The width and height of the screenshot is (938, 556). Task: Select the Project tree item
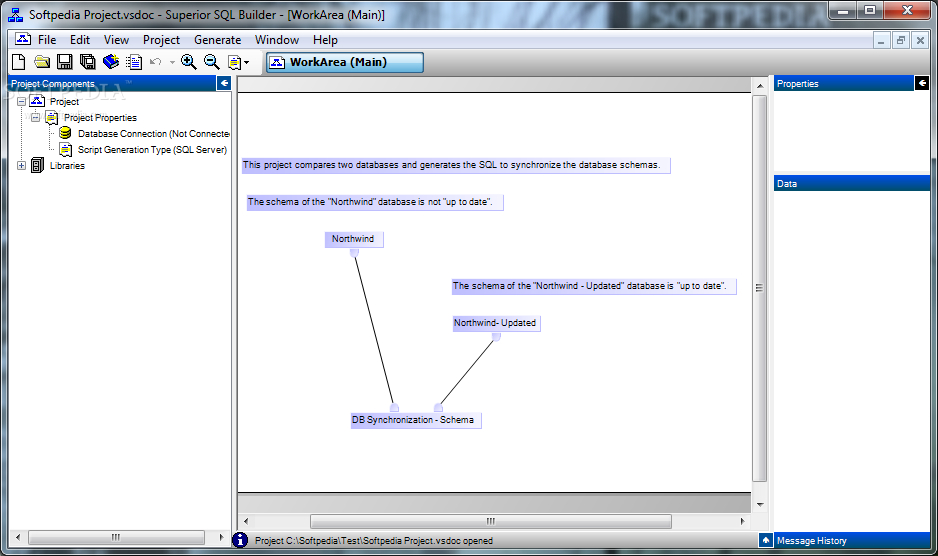coord(64,102)
